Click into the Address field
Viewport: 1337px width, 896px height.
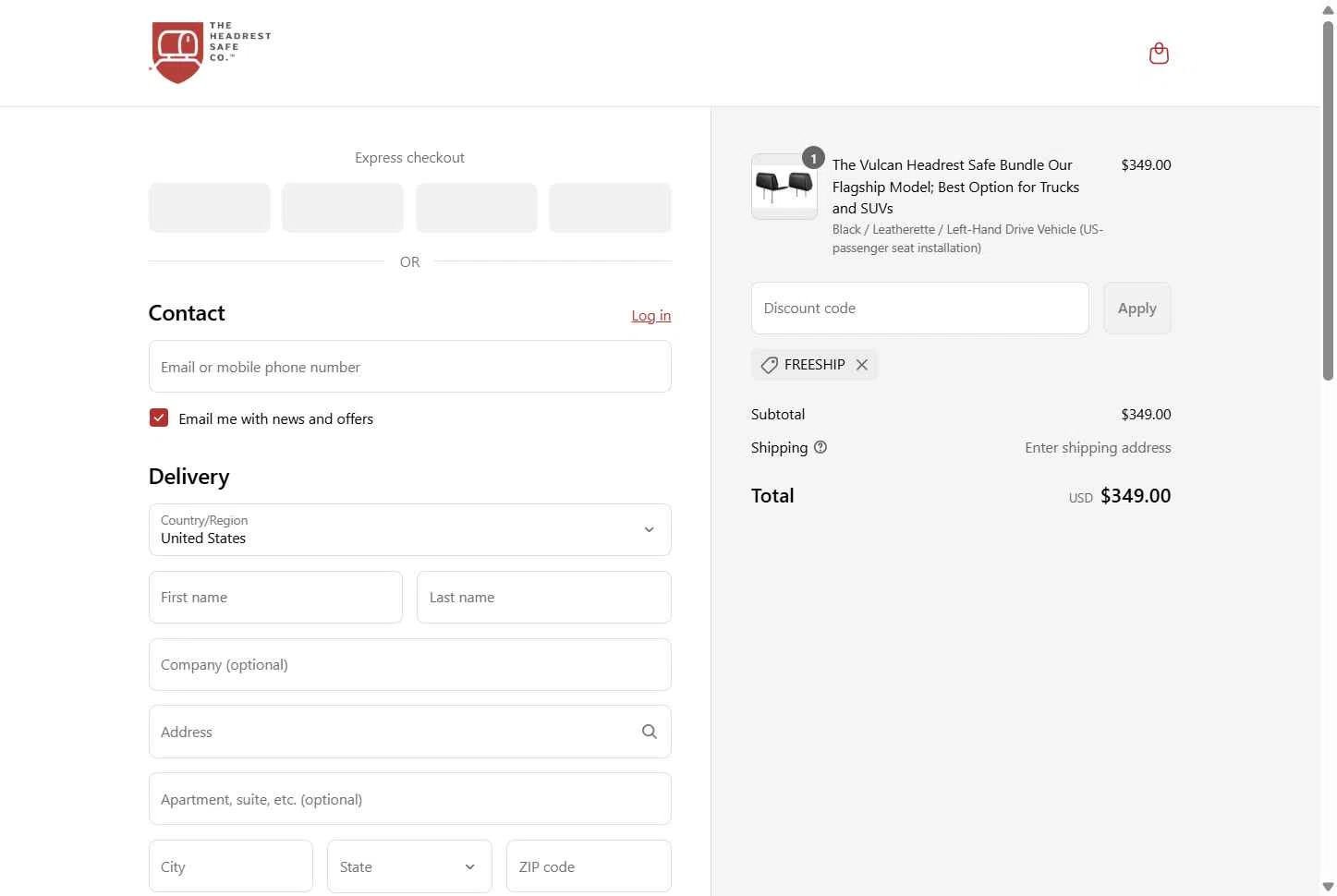[410, 732]
